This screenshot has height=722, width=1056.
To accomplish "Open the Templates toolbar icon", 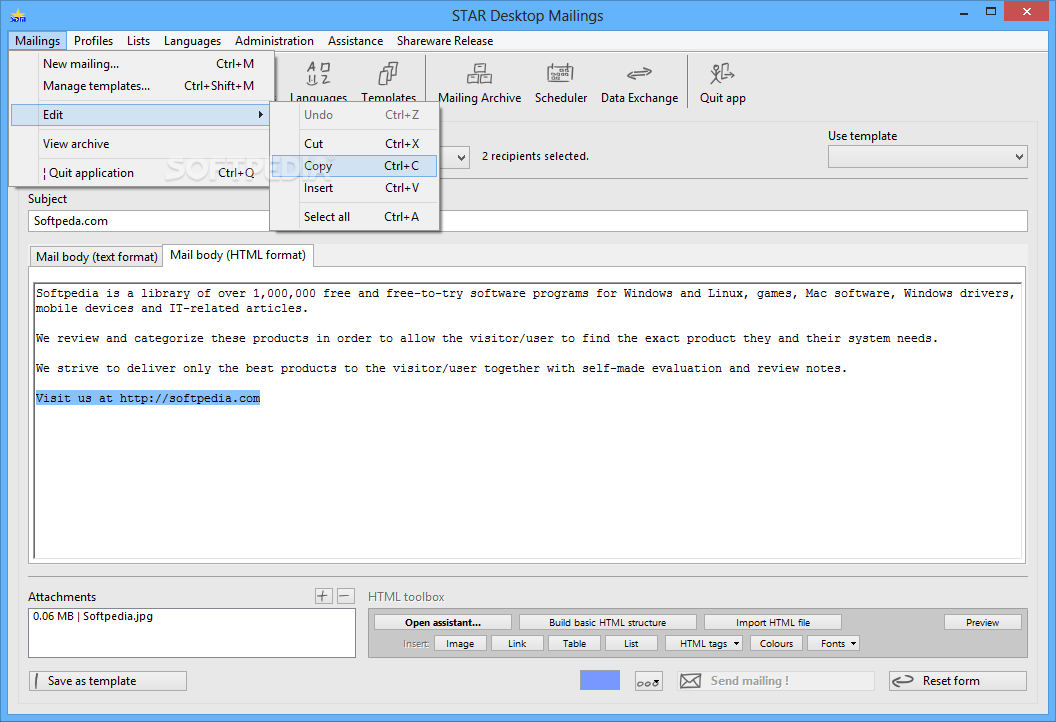I will click(389, 79).
